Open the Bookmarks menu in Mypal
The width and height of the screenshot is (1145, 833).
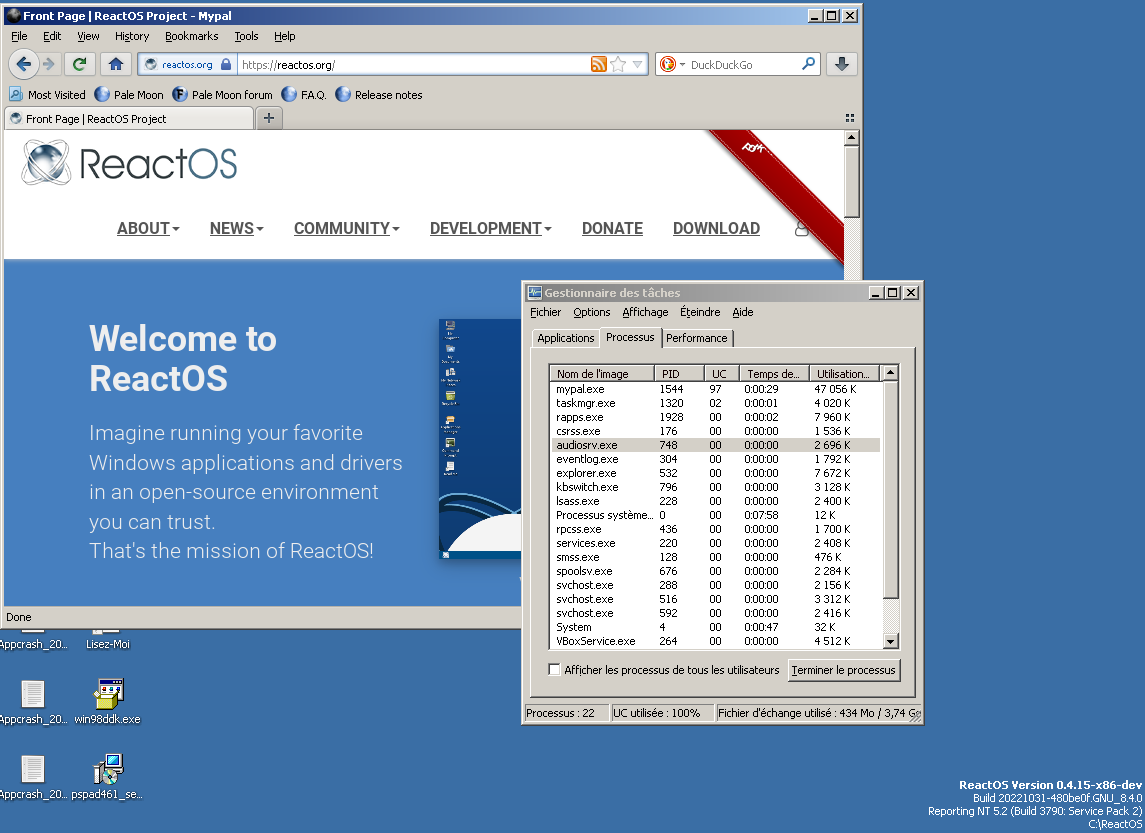[191, 36]
